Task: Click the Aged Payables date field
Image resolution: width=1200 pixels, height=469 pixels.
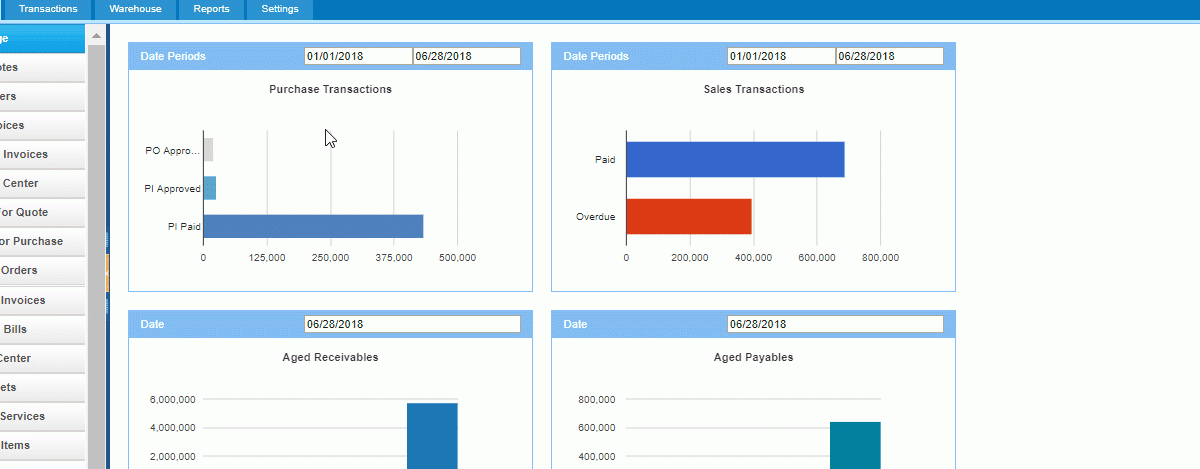Action: coord(836,324)
